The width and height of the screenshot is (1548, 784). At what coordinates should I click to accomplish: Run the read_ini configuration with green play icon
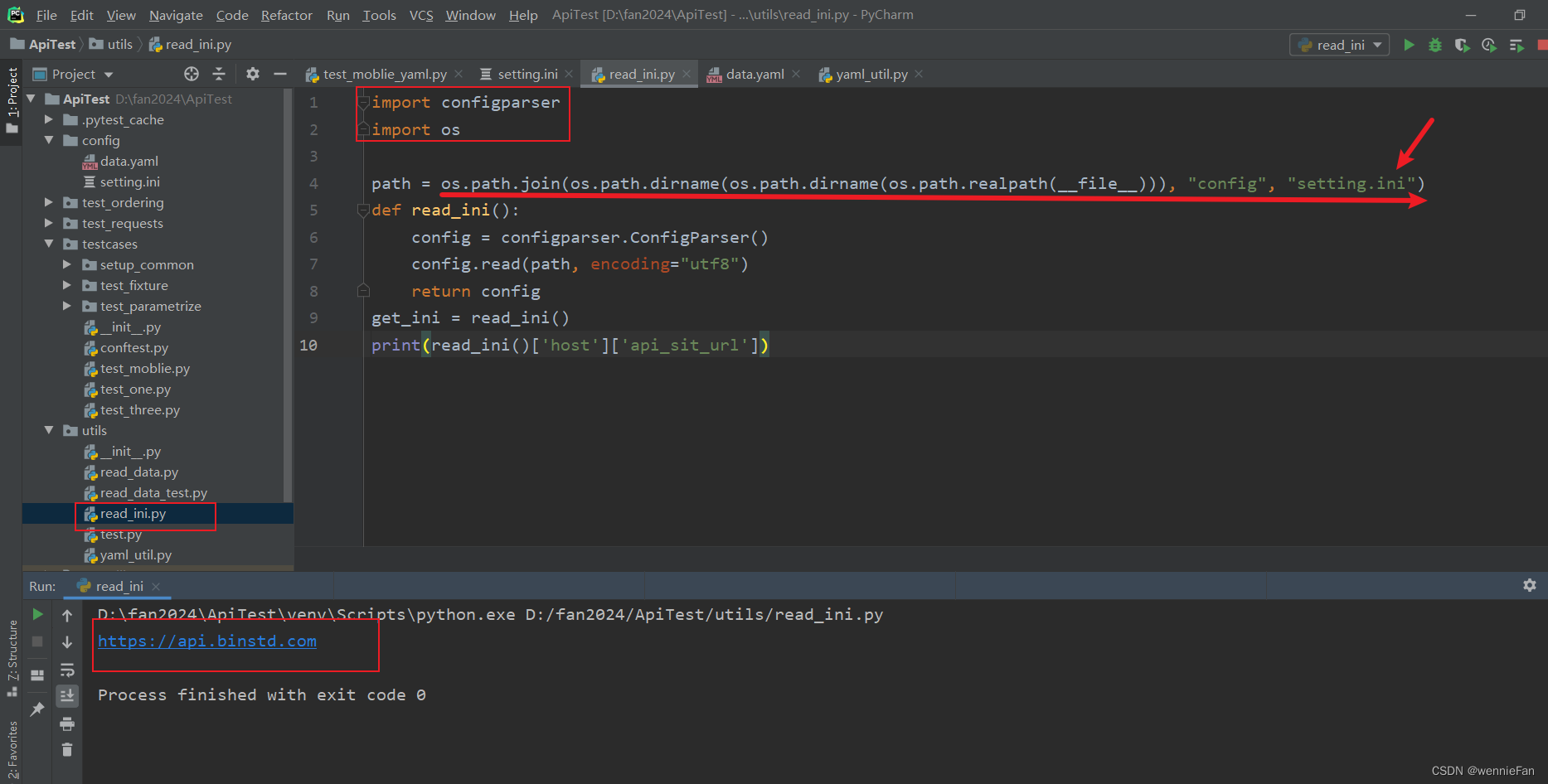pyautogui.click(x=1409, y=45)
